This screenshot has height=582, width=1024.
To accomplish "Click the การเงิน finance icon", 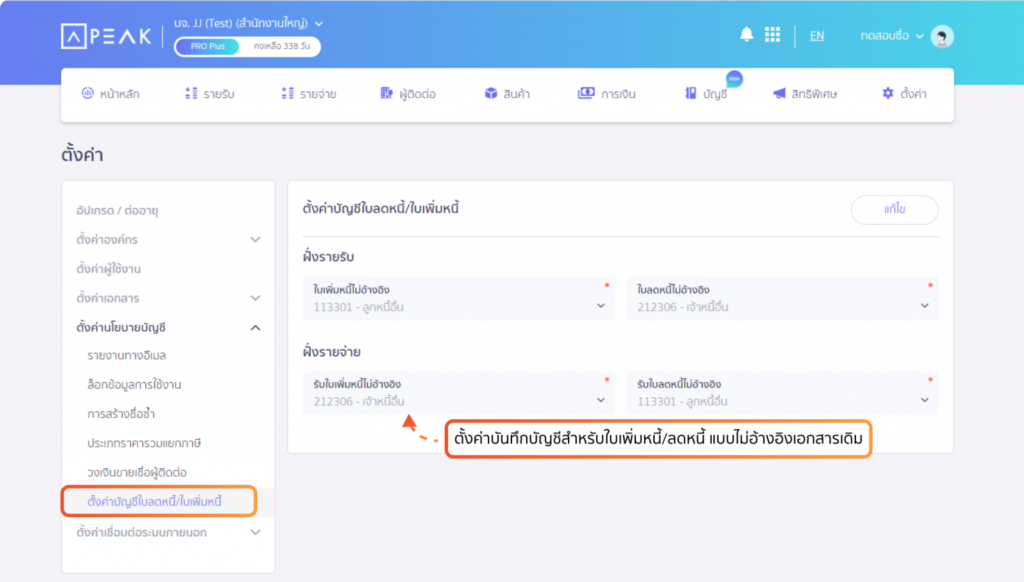I will [x=586, y=93].
